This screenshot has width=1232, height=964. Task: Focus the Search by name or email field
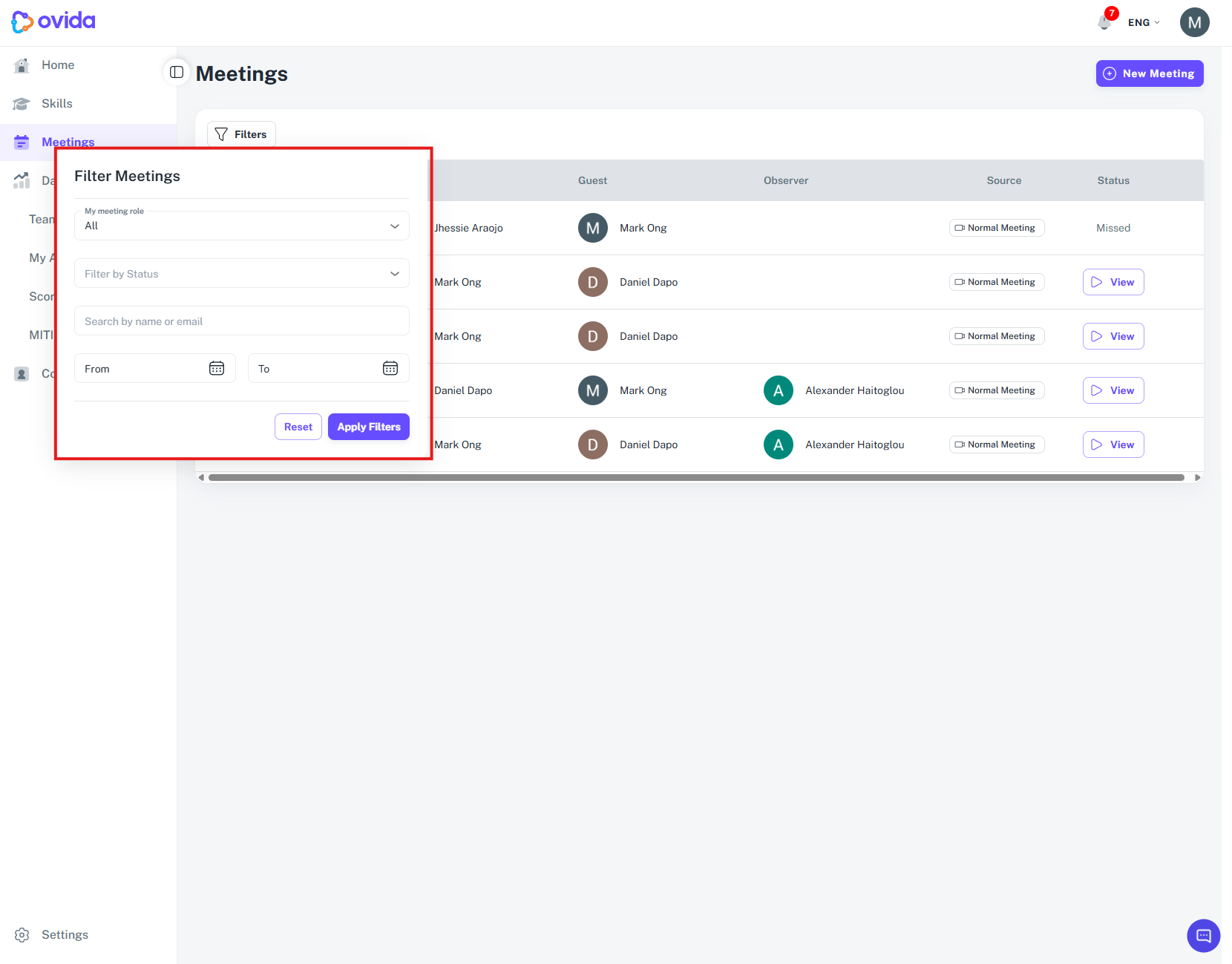pyautogui.click(x=242, y=321)
